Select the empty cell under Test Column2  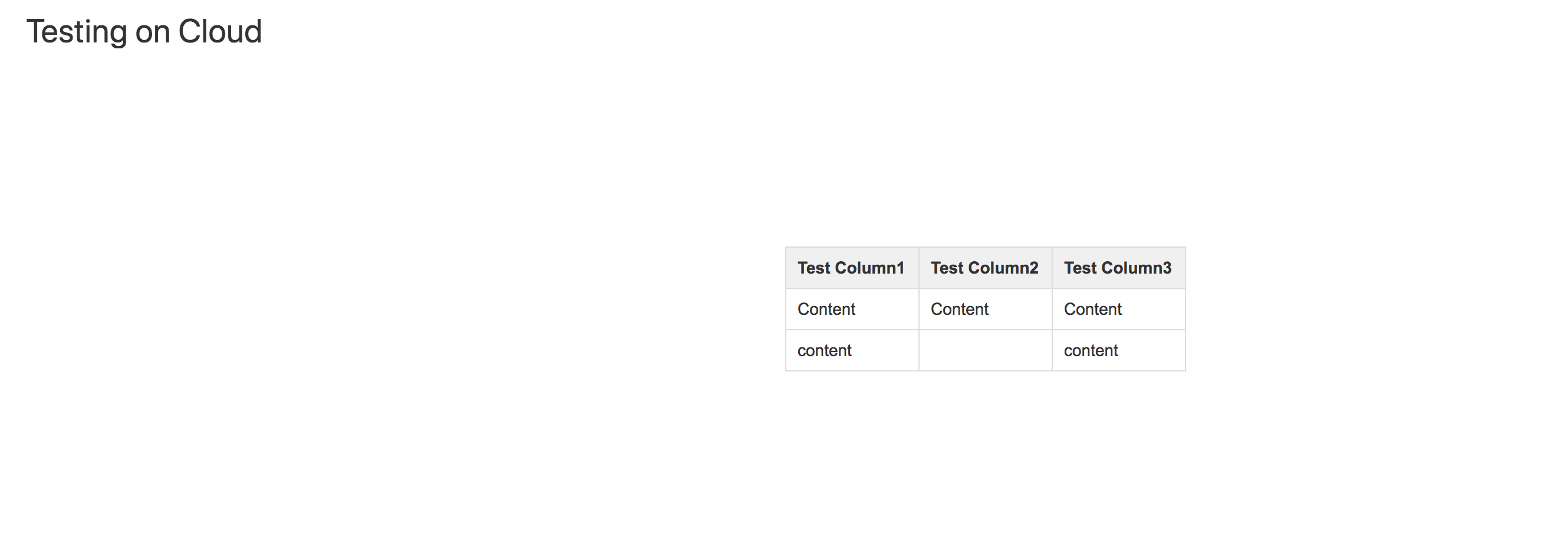[x=986, y=351]
